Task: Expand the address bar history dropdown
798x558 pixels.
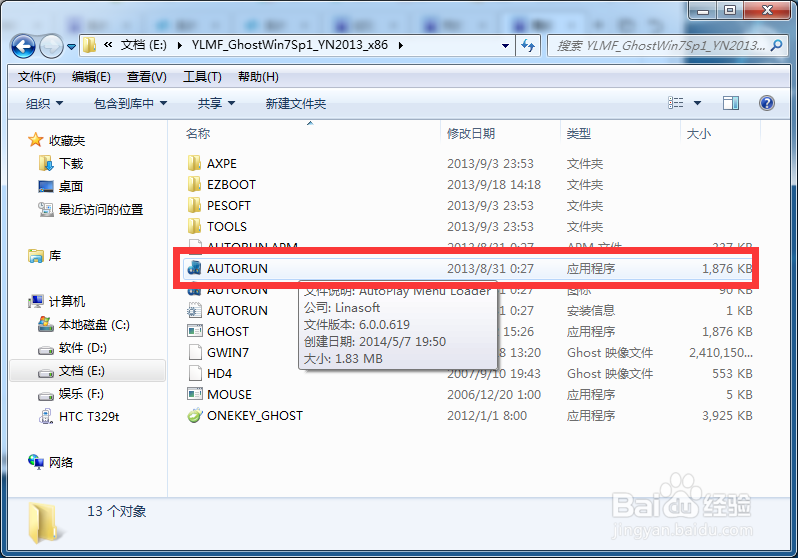Action: pyautogui.click(x=505, y=46)
